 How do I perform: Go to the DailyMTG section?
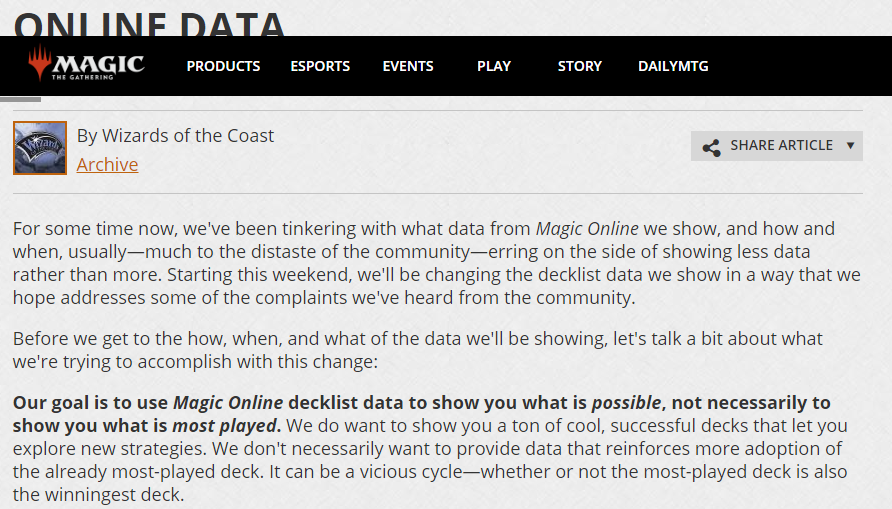(673, 66)
